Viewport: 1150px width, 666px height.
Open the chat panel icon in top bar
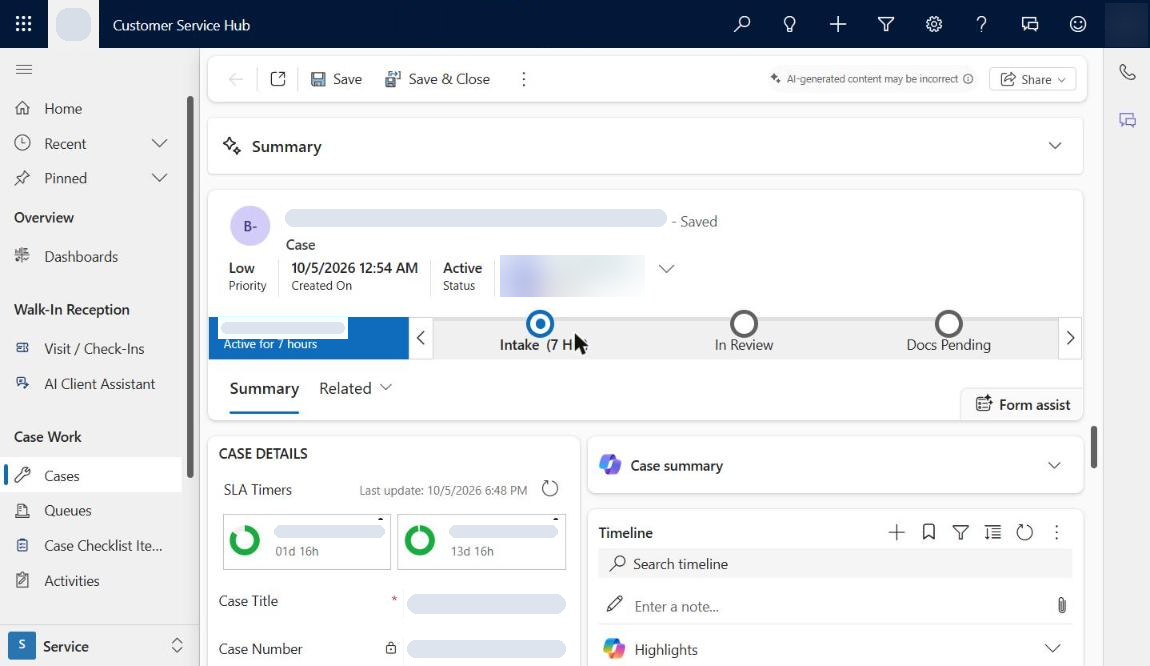(x=1030, y=24)
